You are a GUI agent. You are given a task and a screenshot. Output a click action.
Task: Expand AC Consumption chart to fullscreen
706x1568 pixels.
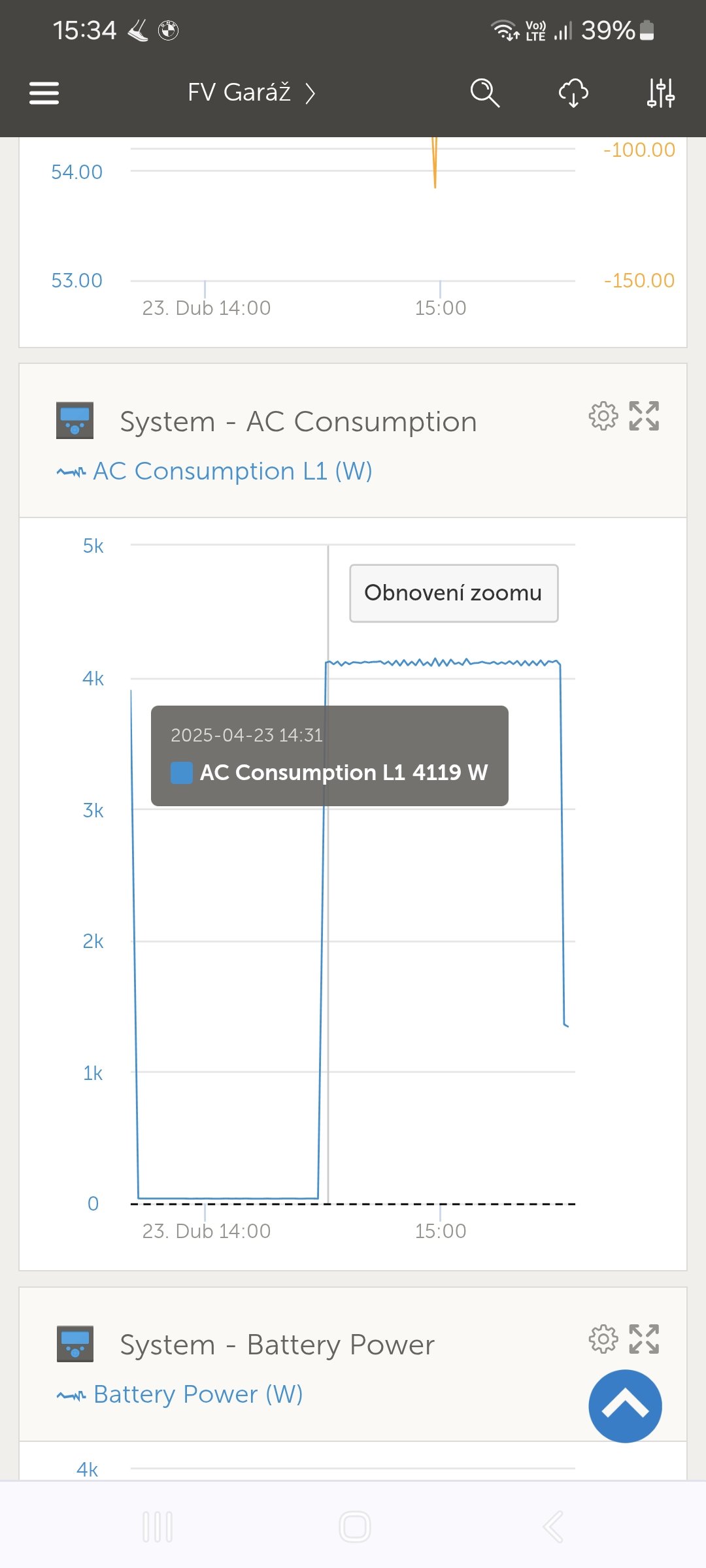tap(644, 416)
